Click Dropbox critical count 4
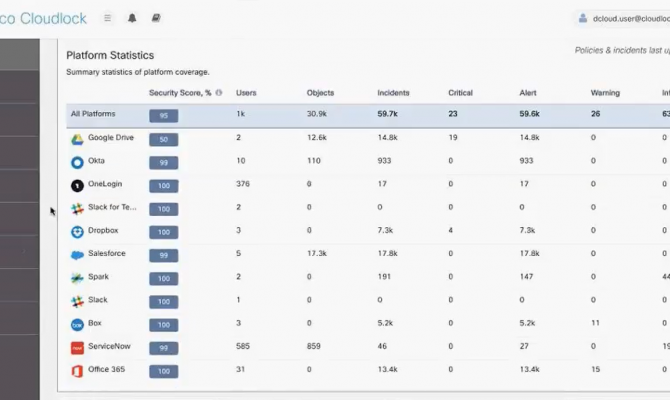The height and width of the screenshot is (400, 670). (x=451, y=230)
